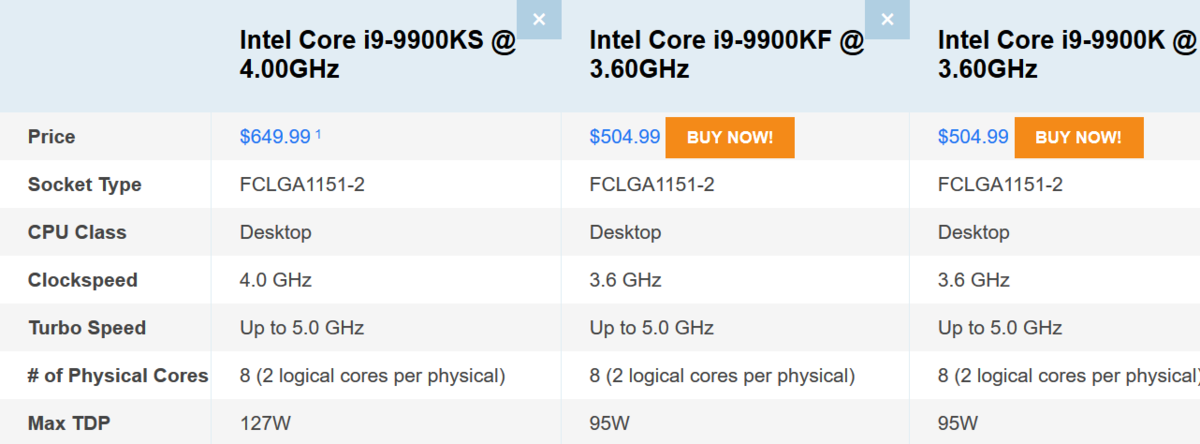Click the CPU Class row label
Screen dimensions: 1200x444
77,232
